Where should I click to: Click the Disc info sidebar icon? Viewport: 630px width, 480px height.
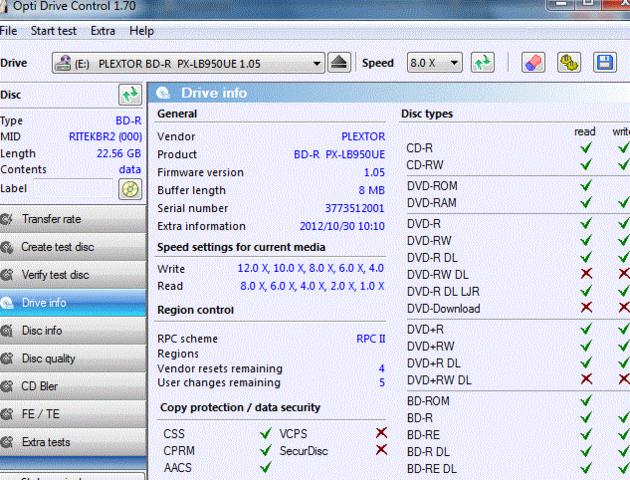pos(6,331)
